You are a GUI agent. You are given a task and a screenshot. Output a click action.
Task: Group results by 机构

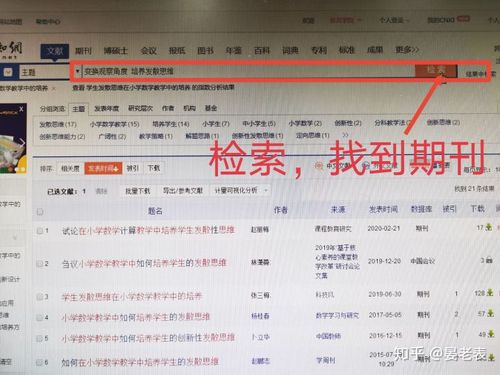pyautogui.click(x=189, y=108)
